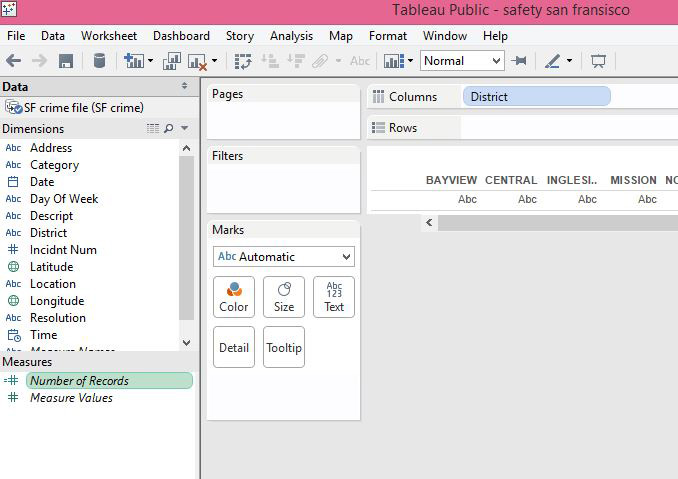Click the view's horizontal scroll left arrow
The width and height of the screenshot is (678, 479).
coord(429,223)
